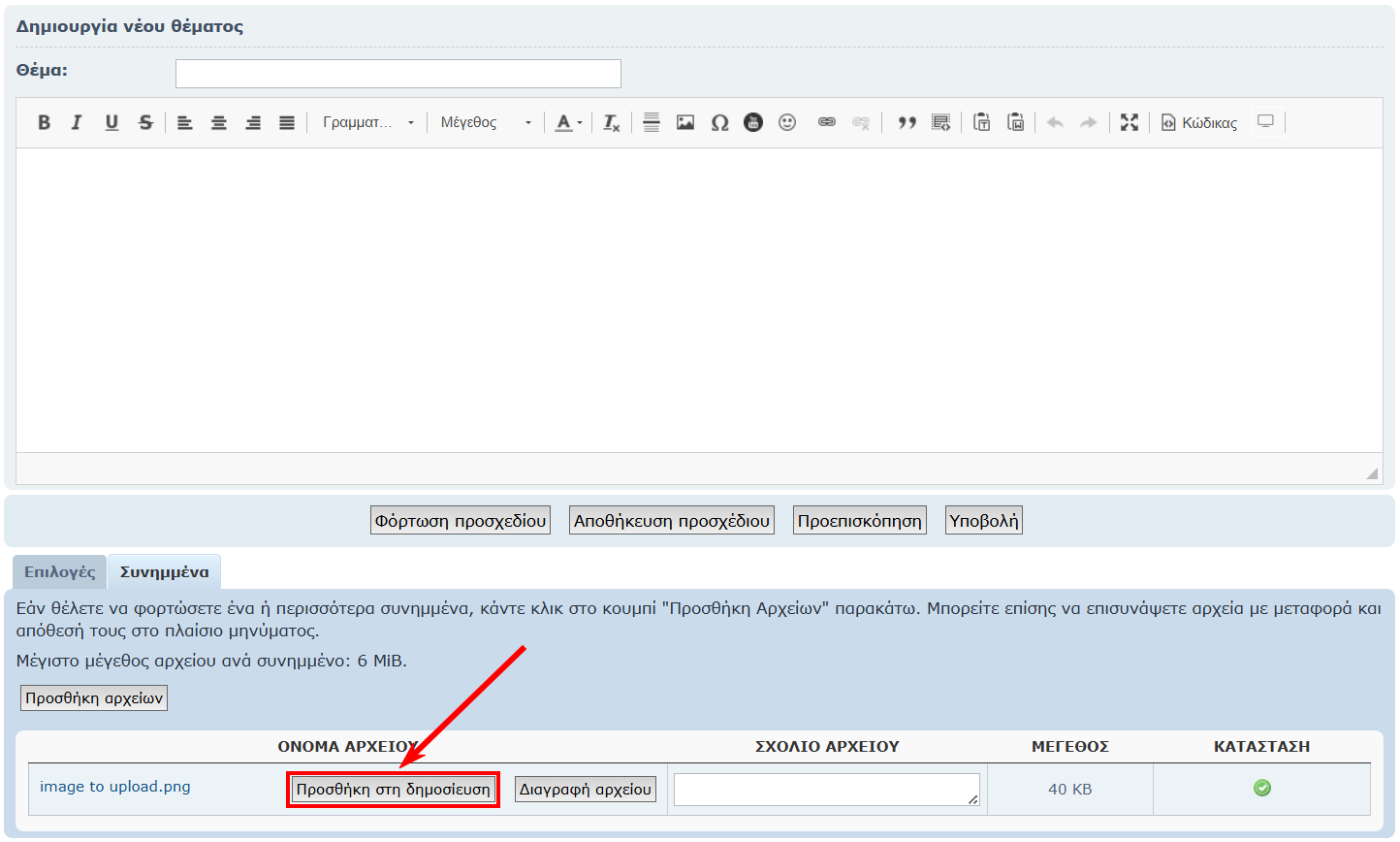
Task: Insert a code block
Action: tap(940, 122)
